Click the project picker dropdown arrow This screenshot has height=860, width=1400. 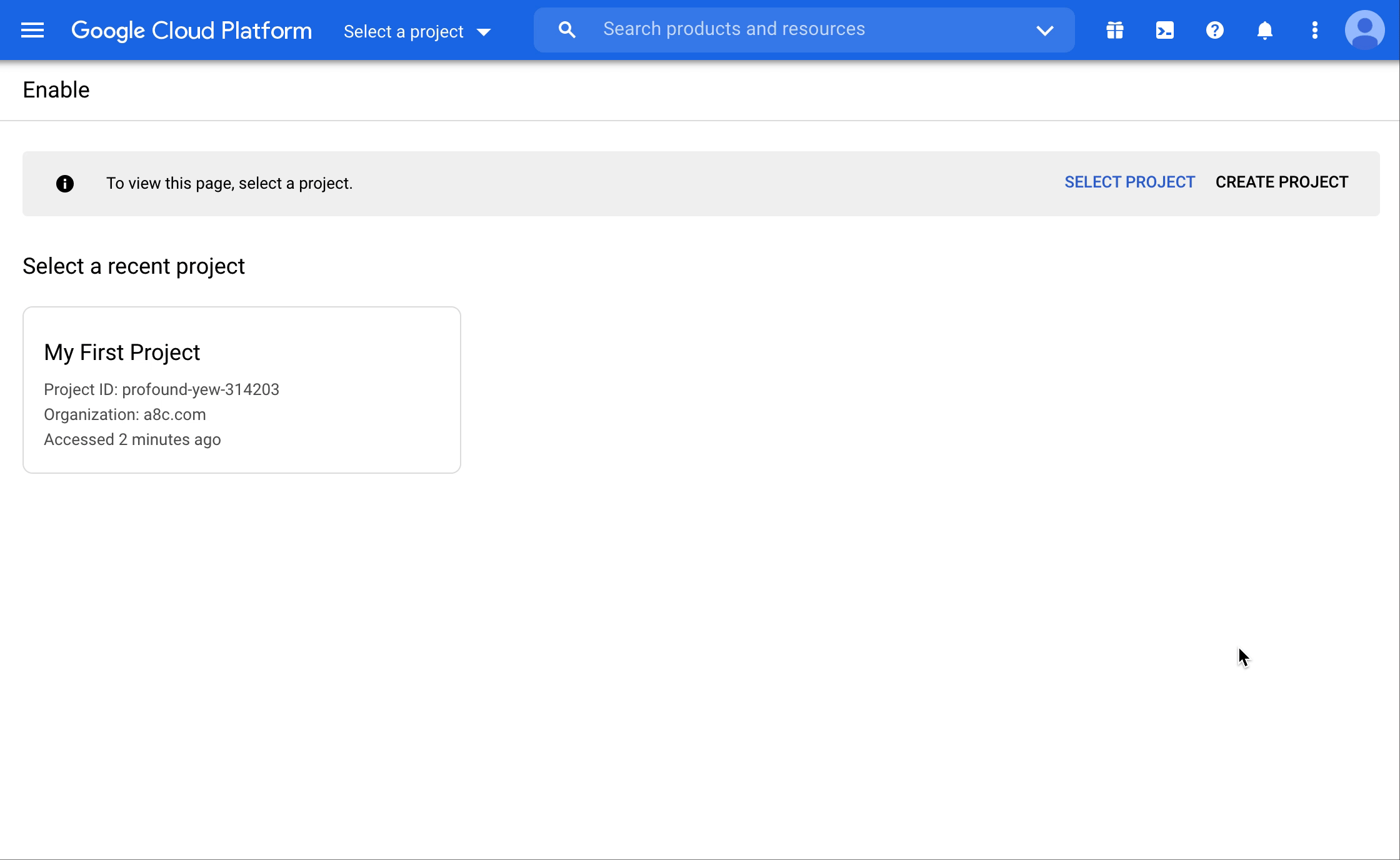pos(483,32)
